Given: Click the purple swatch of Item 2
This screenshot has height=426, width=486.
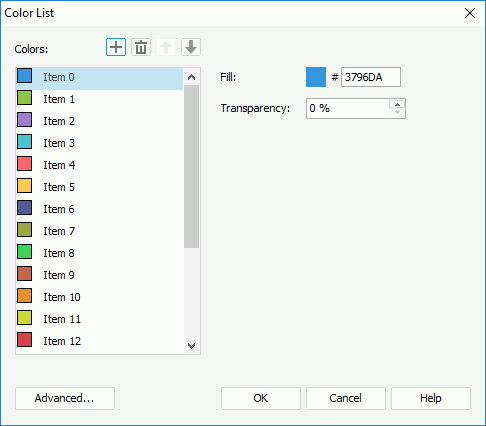Looking at the screenshot, I should click(x=25, y=120).
